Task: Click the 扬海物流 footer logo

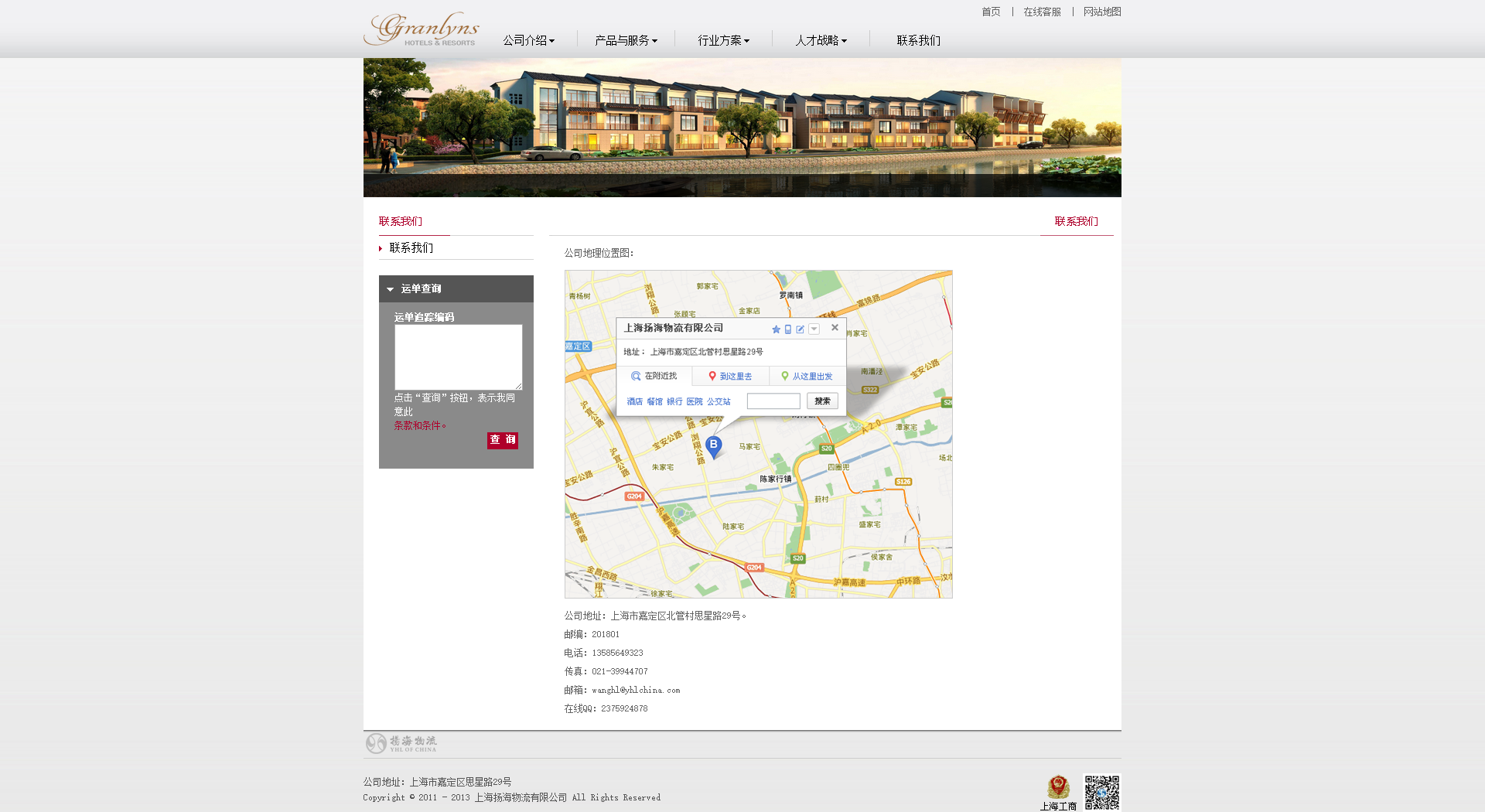Action: click(x=401, y=743)
